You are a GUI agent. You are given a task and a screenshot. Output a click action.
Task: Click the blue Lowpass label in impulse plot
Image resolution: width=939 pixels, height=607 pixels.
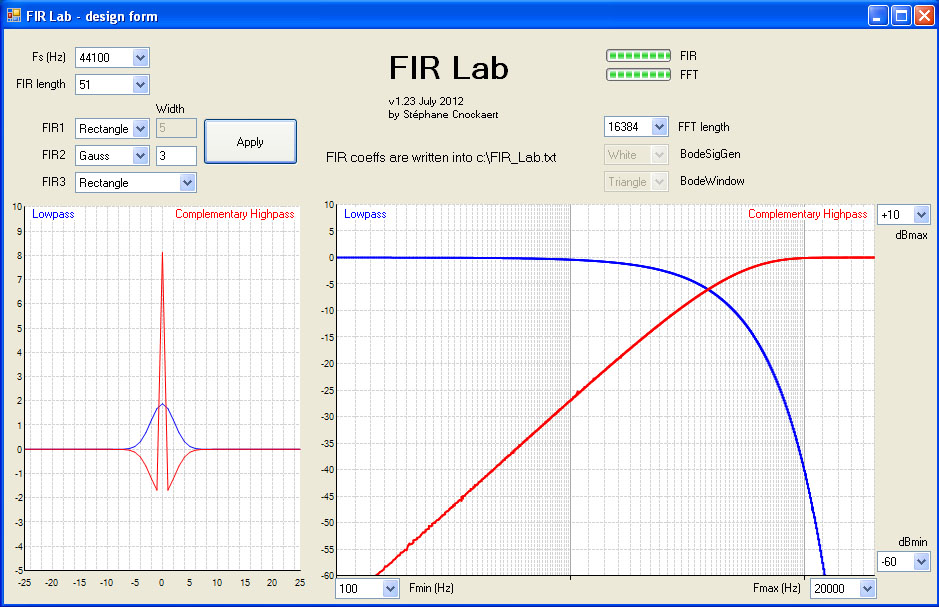click(53, 214)
